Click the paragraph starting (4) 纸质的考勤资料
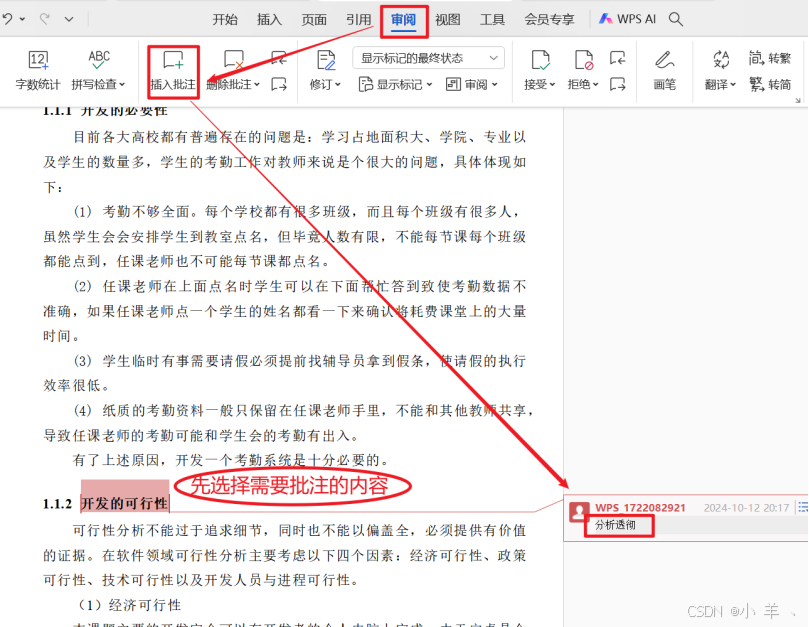 [288, 423]
